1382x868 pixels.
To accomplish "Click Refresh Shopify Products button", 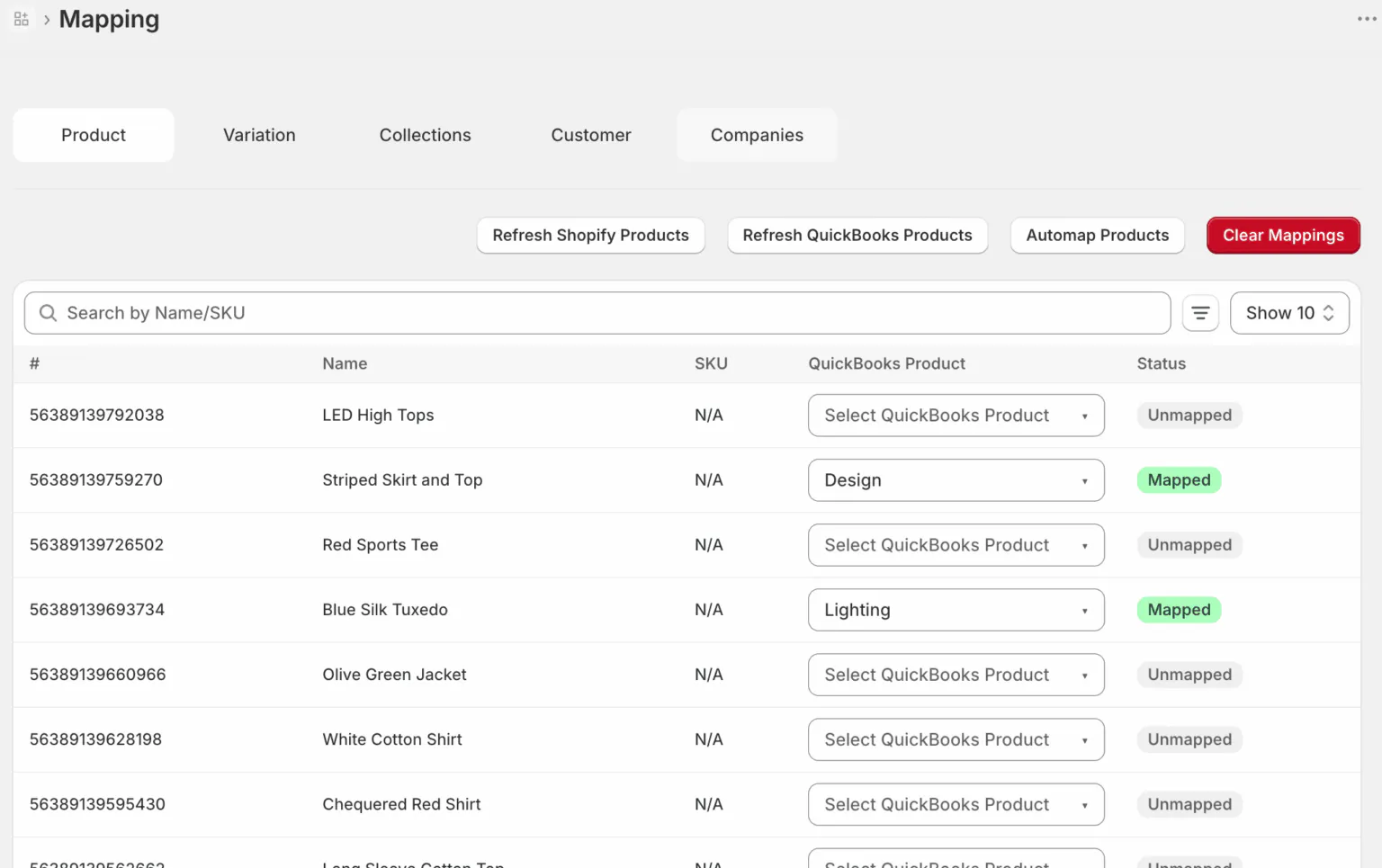I will point(590,236).
